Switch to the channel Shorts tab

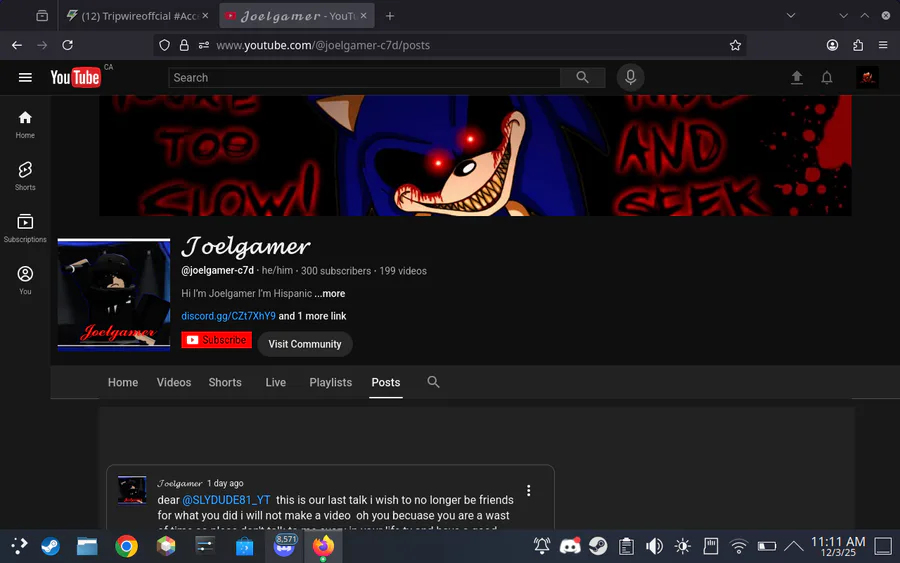(225, 382)
